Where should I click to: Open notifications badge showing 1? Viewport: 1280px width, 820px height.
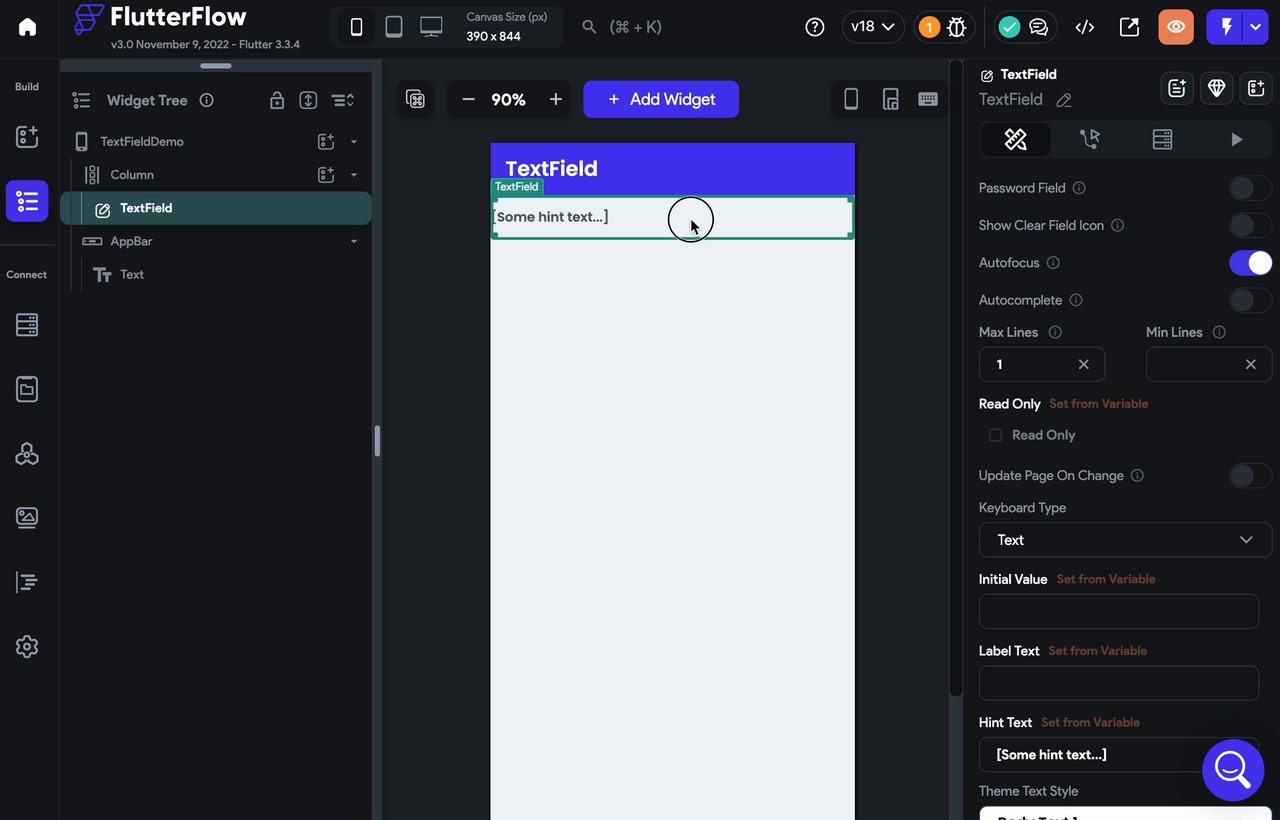tap(929, 27)
